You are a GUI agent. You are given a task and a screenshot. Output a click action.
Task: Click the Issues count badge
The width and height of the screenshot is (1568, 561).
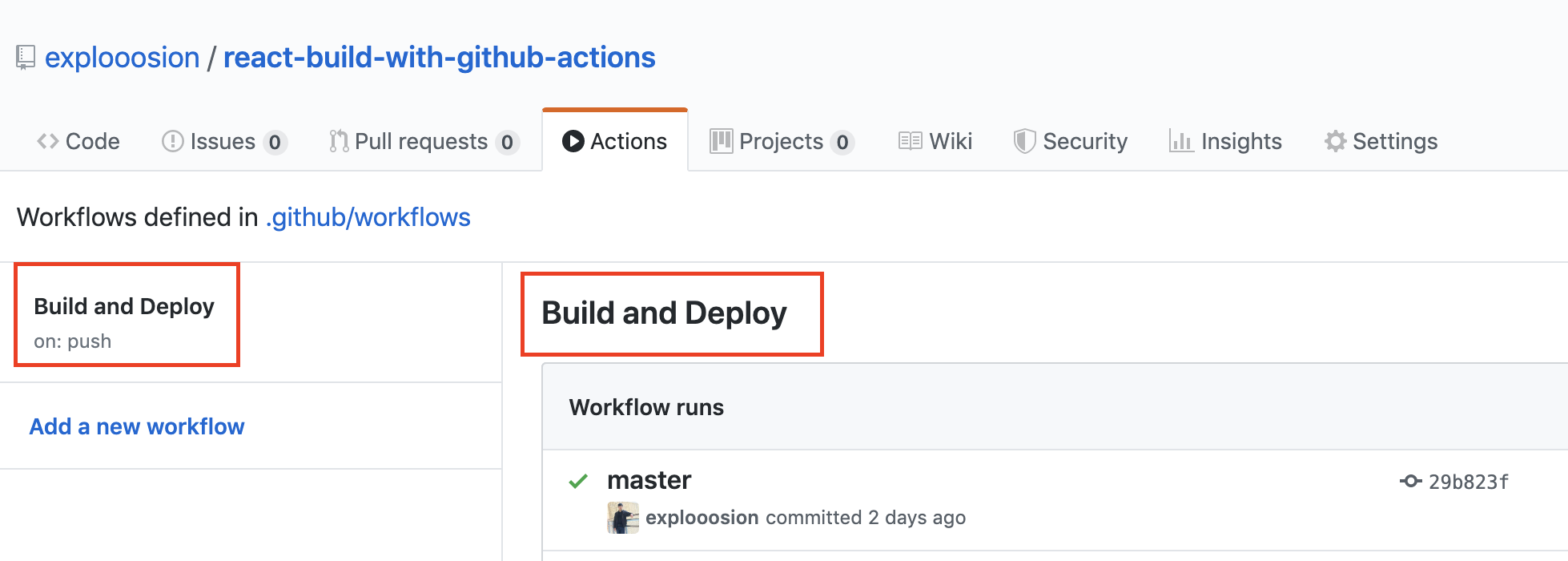tap(275, 142)
